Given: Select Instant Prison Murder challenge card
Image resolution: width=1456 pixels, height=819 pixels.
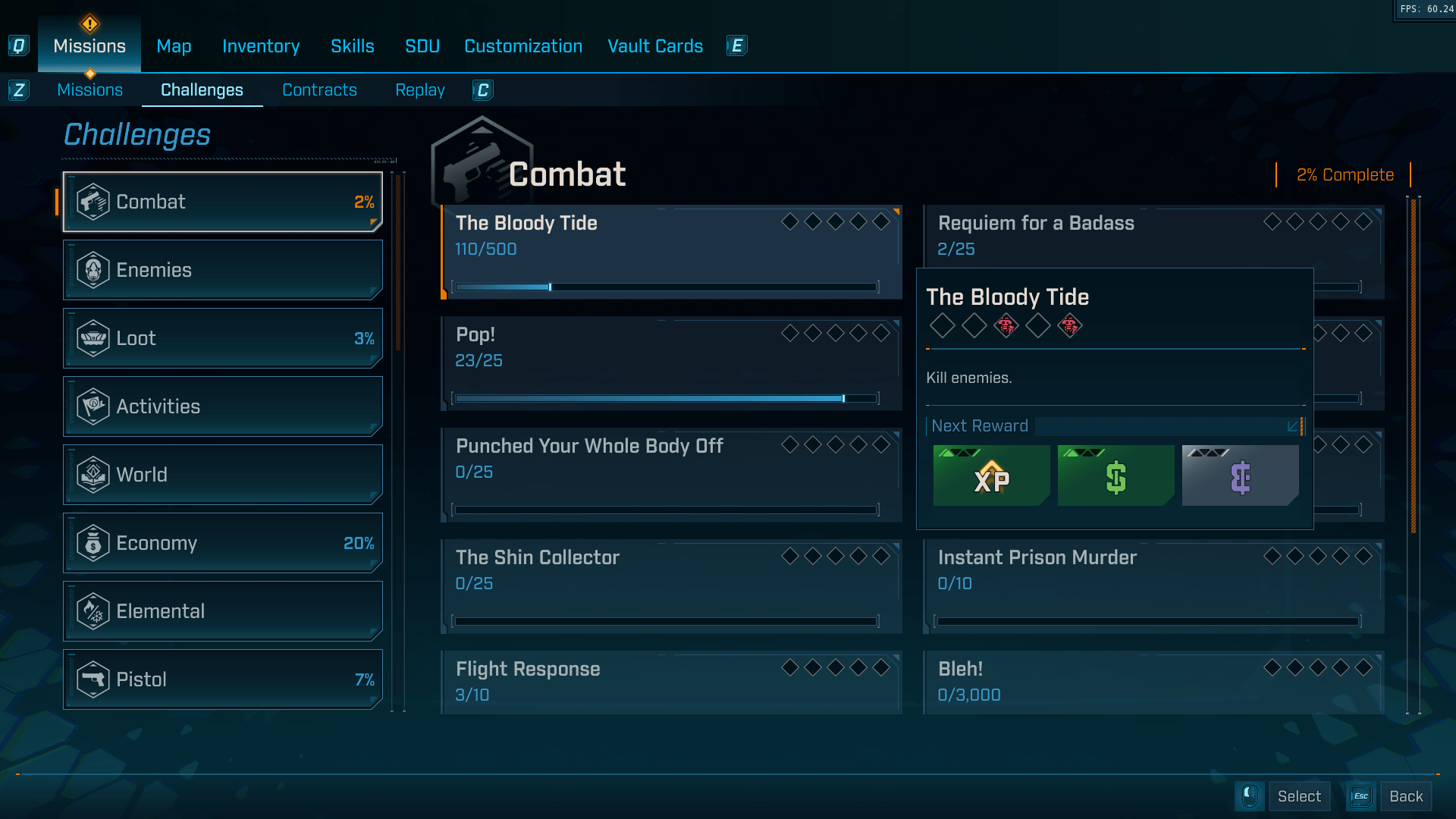Looking at the screenshot, I should pos(1153,587).
